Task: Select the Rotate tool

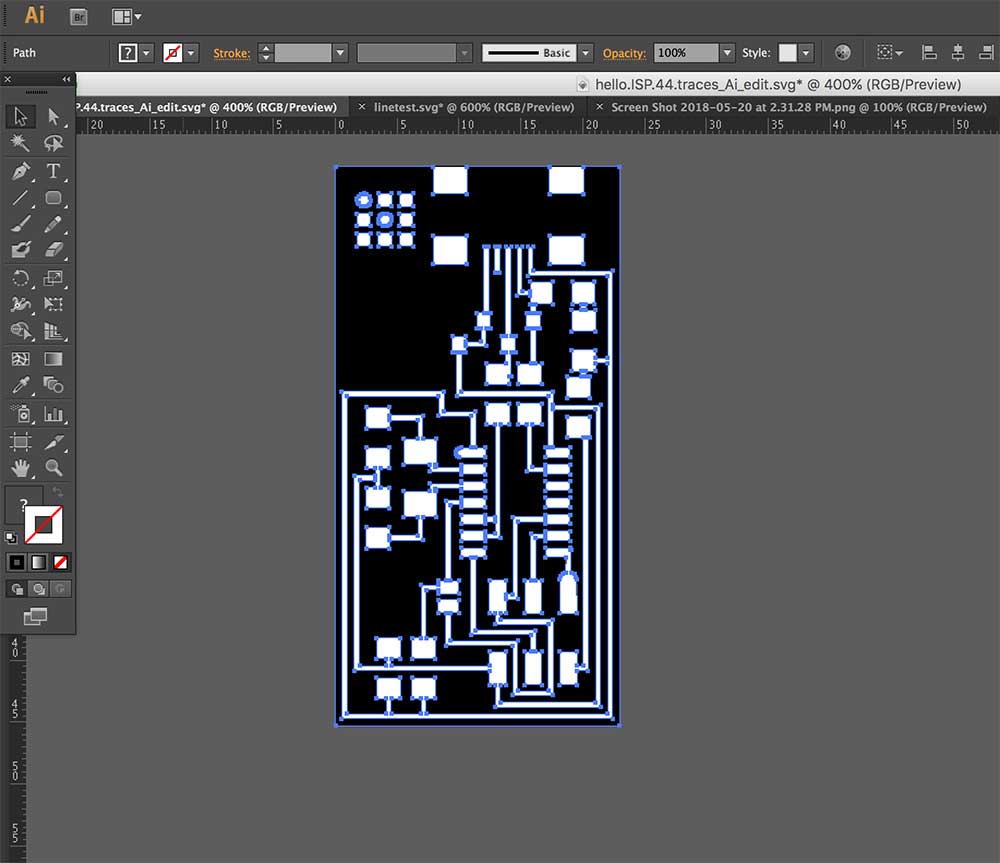Action: coord(20,278)
